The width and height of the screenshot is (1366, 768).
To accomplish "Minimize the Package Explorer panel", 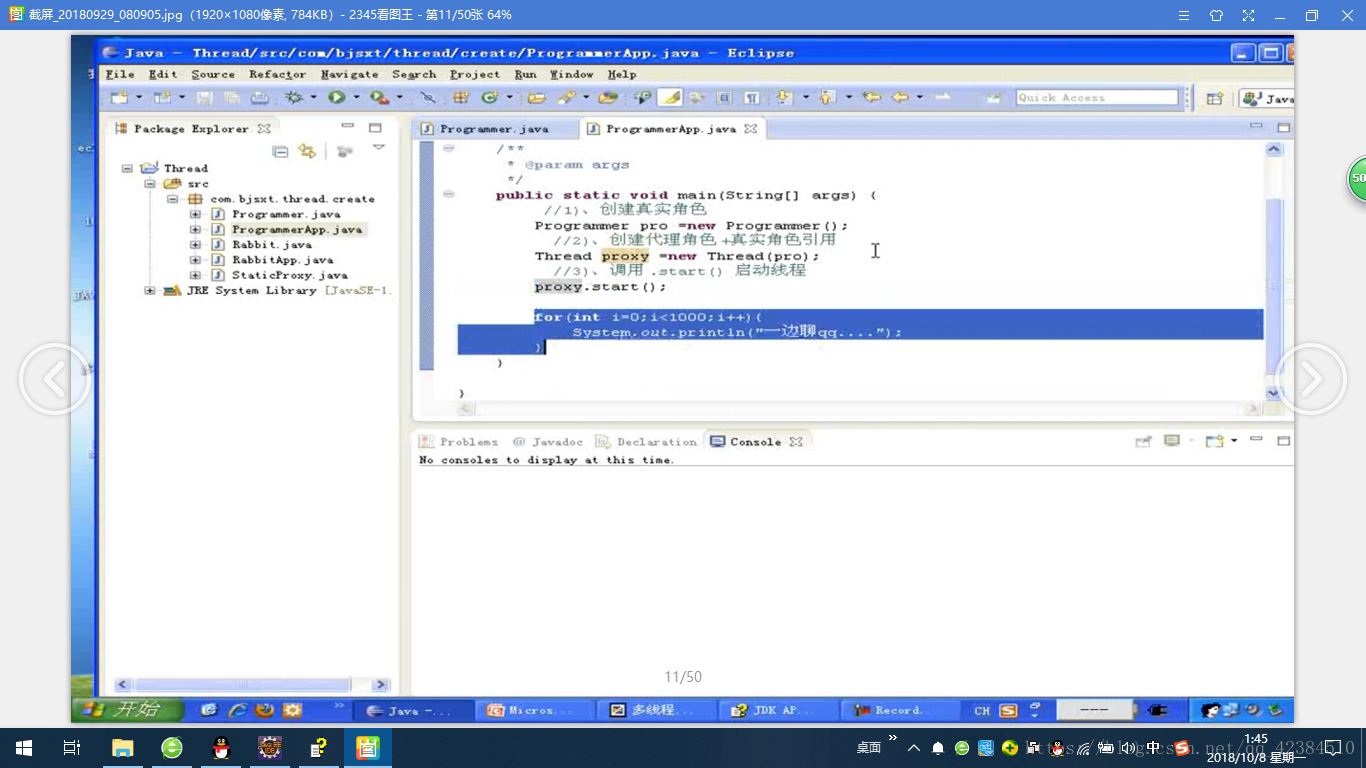I will pos(347,127).
